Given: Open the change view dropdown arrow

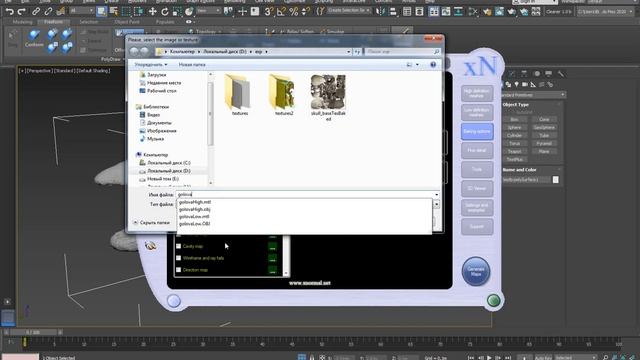Looking at the screenshot, I should click(417, 64).
